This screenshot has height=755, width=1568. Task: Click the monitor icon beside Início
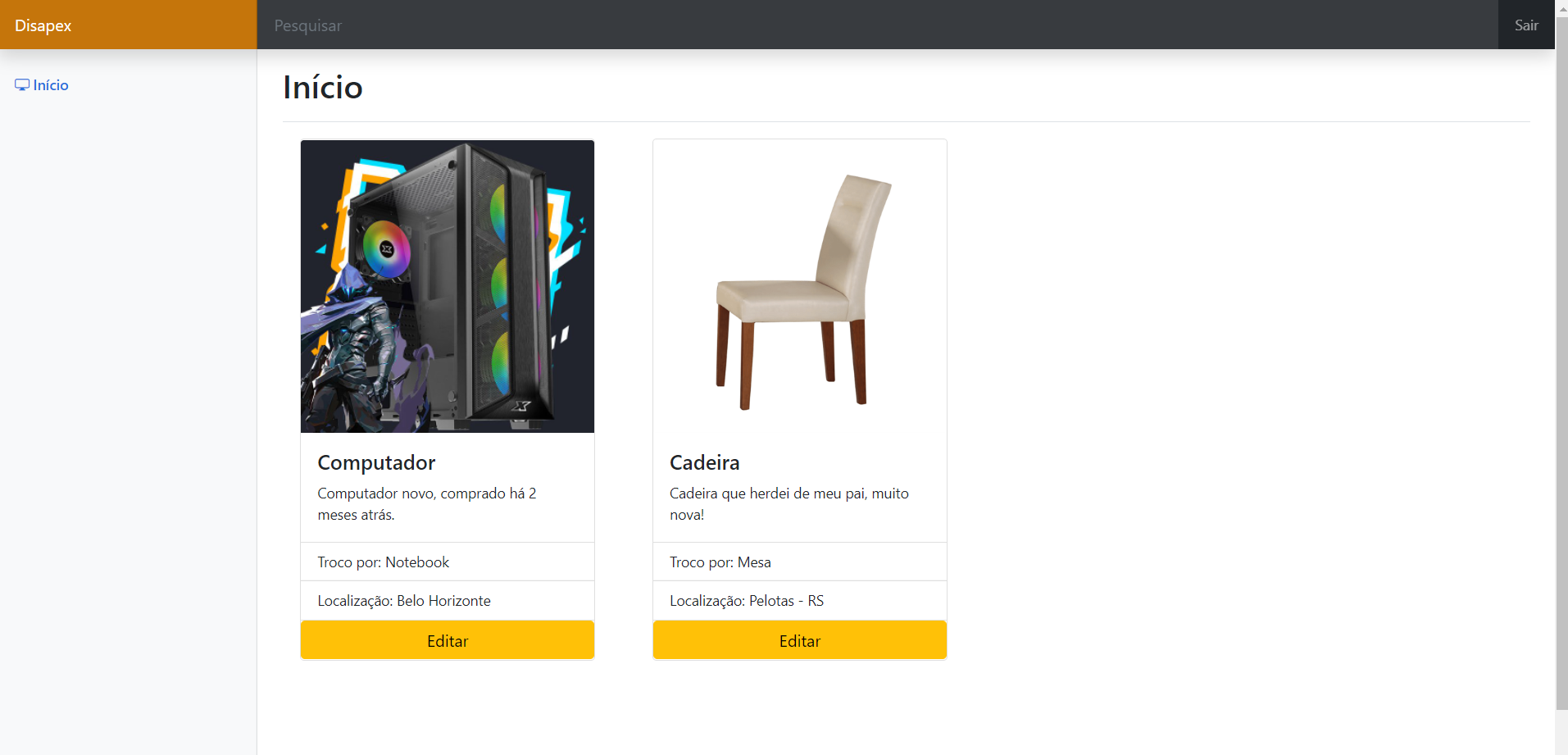pos(22,85)
